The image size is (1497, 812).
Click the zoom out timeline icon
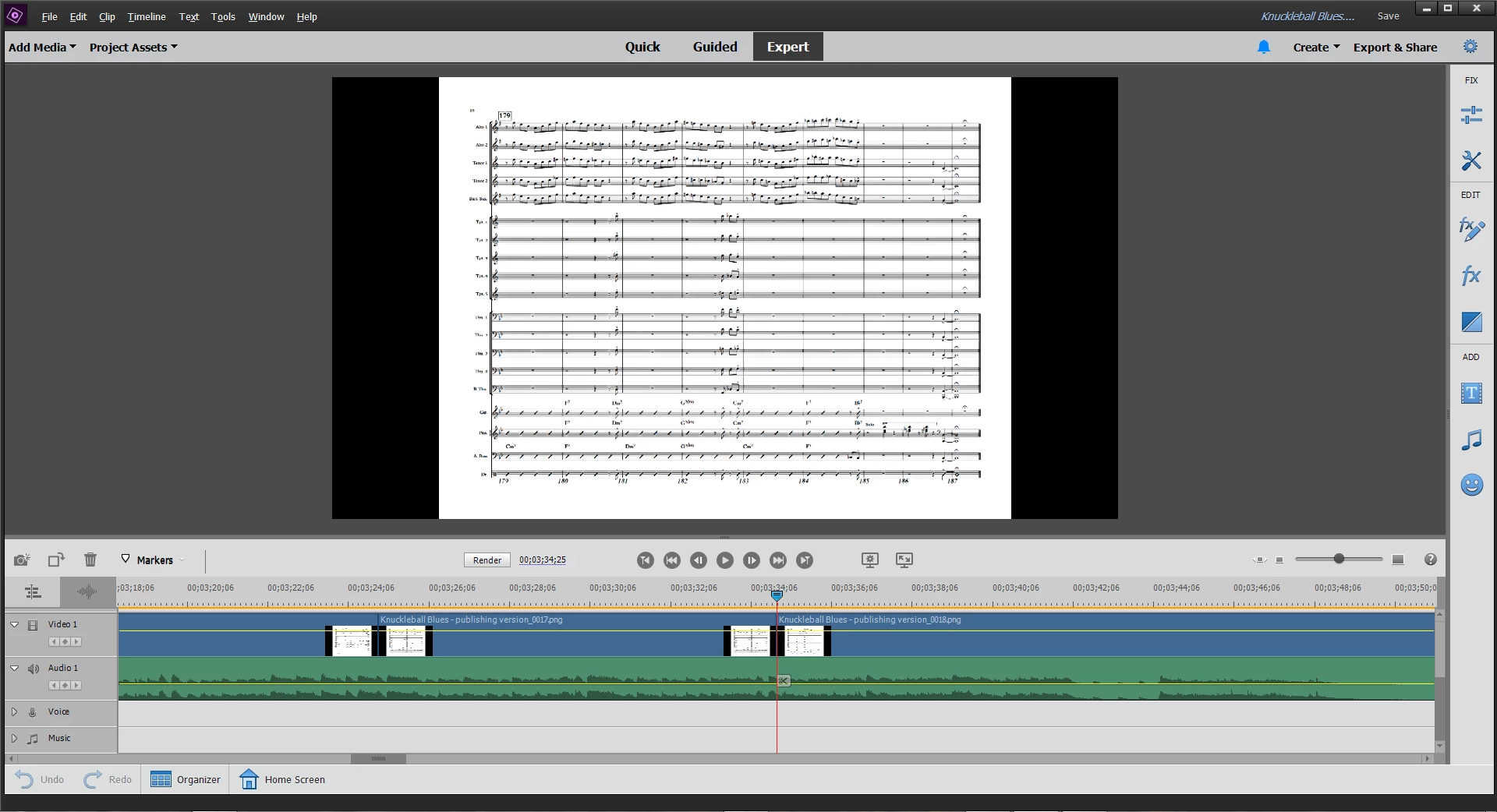coord(1279,560)
